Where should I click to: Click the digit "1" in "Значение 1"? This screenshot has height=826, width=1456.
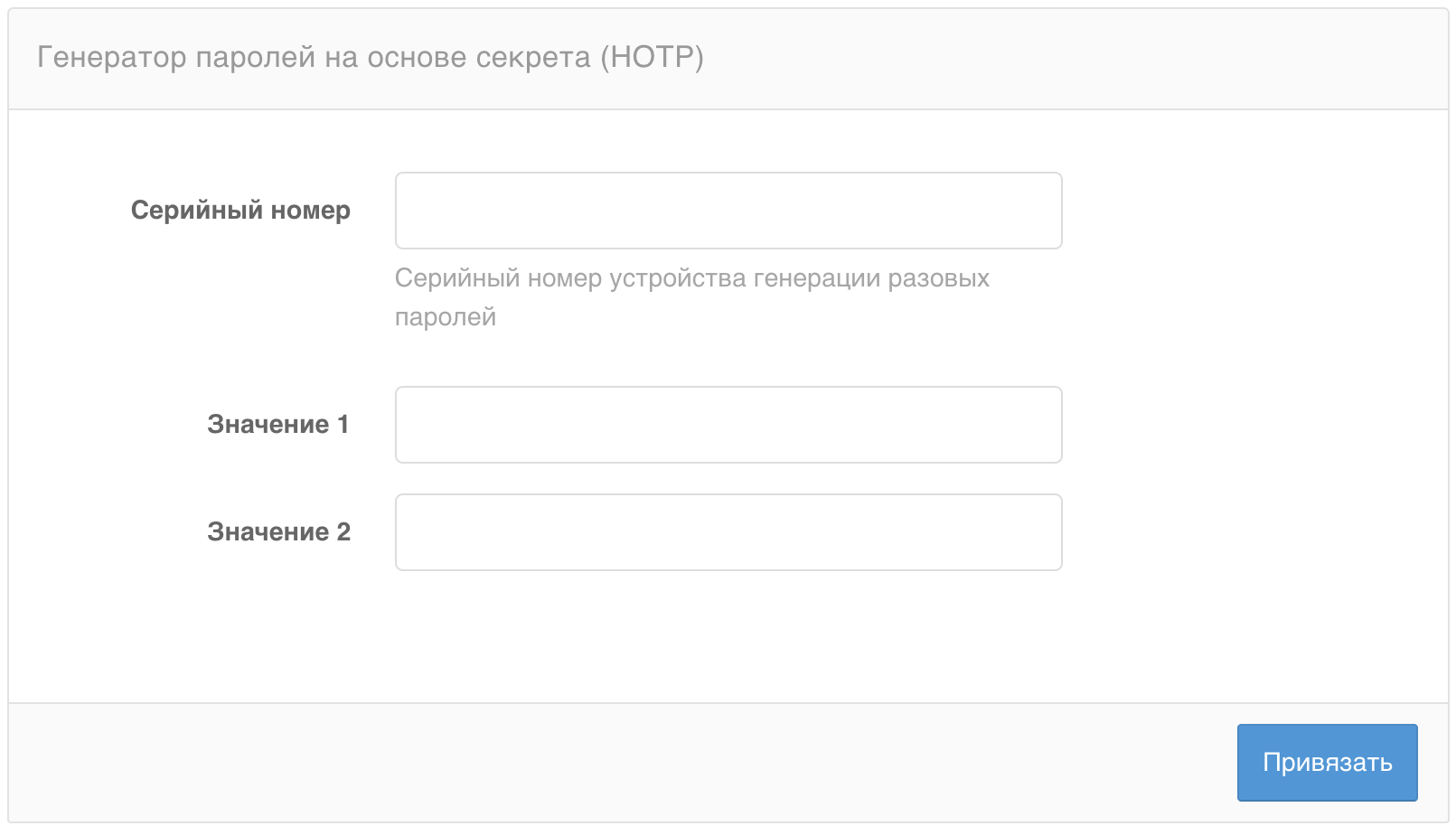(343, 425)
